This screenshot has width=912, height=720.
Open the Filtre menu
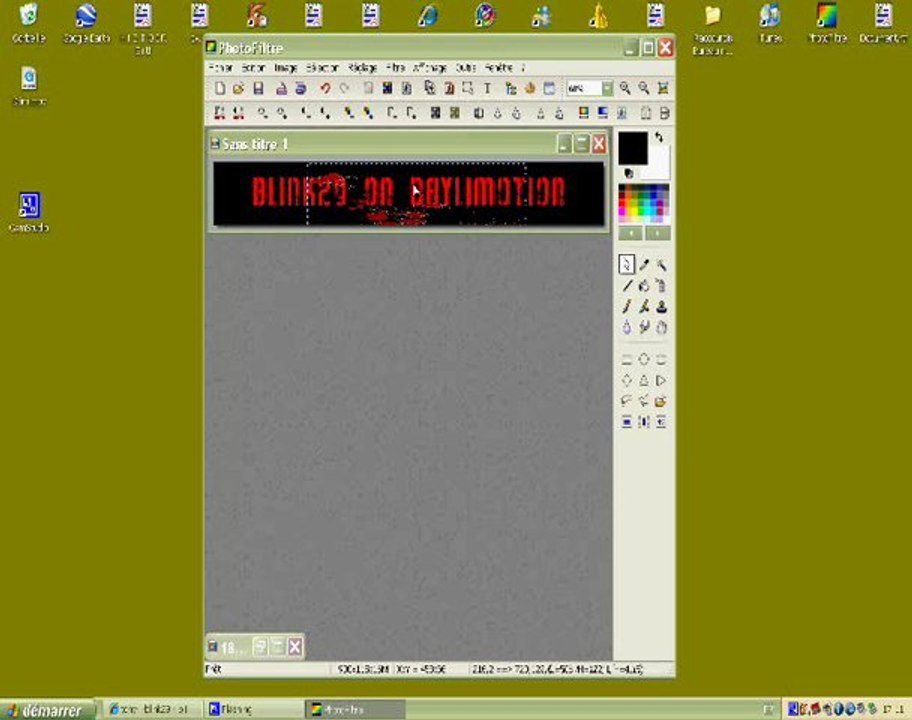point(396,68)
